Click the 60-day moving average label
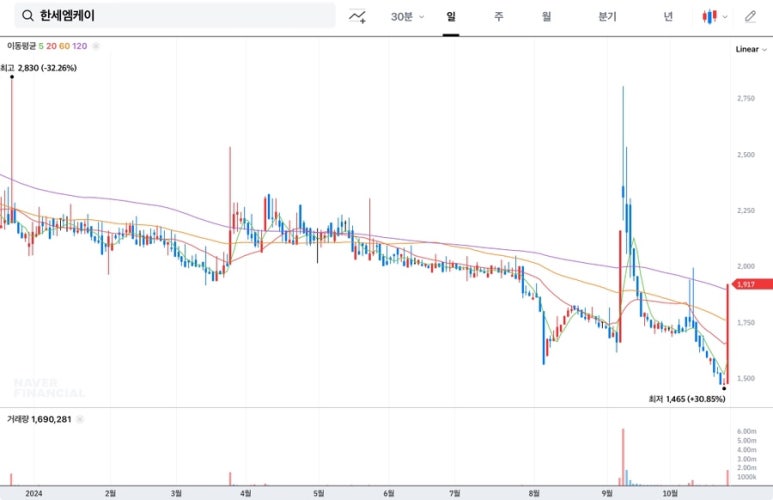The width and height of the screenshot is (773, 500). point(64,46)
